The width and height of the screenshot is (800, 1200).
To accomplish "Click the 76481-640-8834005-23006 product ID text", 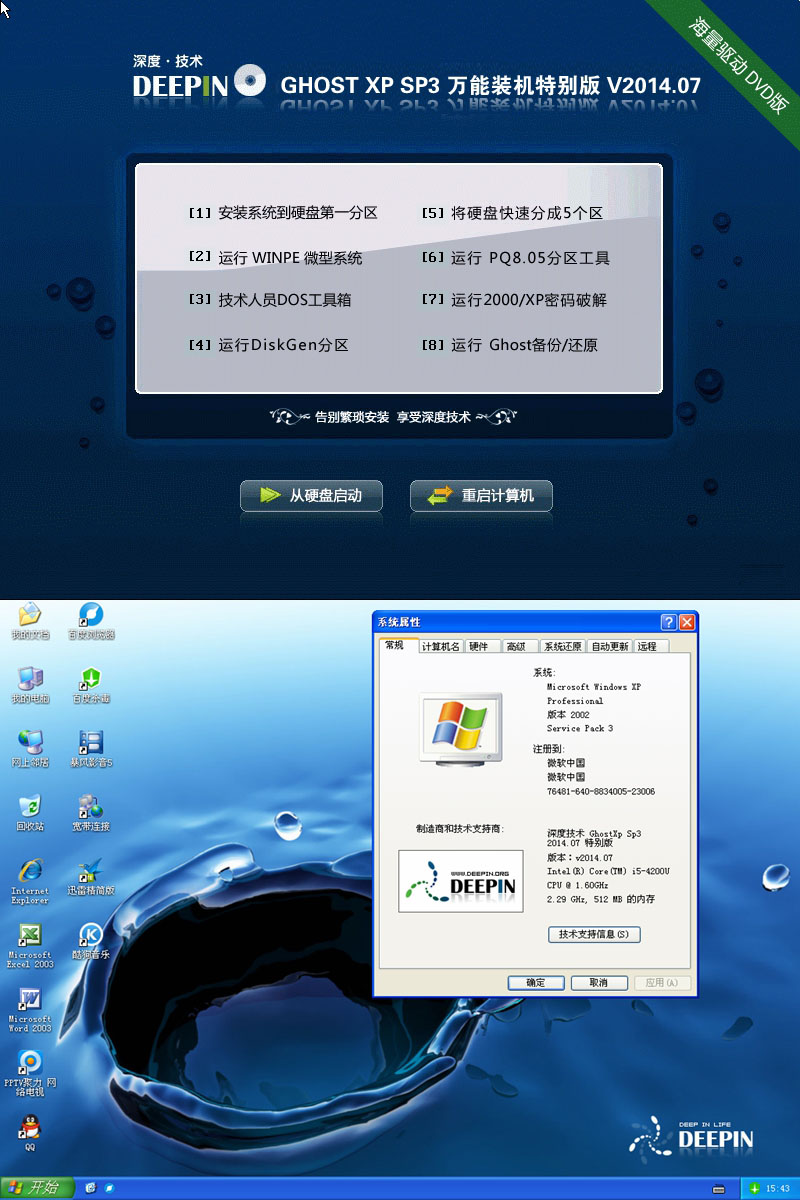I will 601,791.
